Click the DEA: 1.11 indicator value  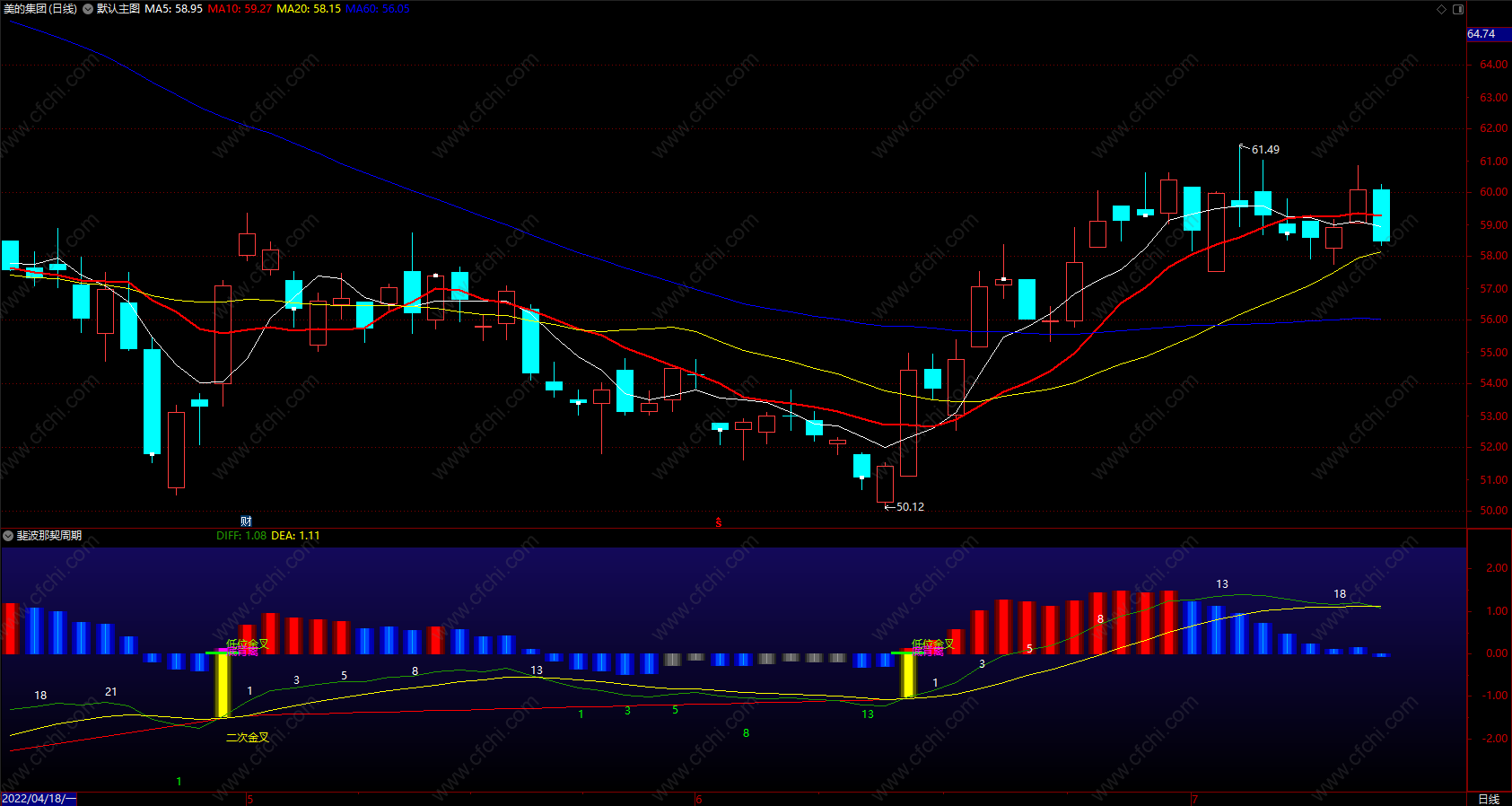[295, 536]
